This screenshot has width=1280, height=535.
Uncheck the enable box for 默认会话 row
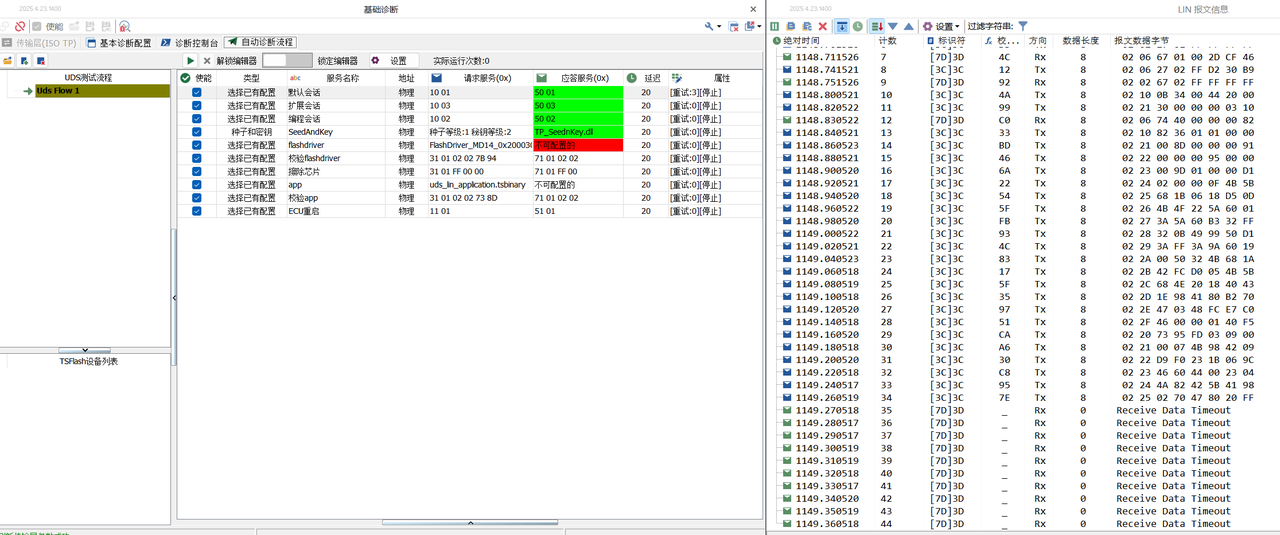(197, 92)
